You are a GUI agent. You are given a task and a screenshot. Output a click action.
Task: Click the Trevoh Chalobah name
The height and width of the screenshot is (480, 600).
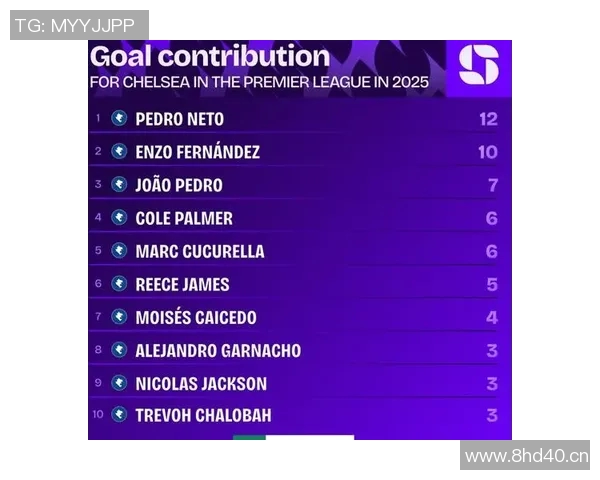click(203, 415)
